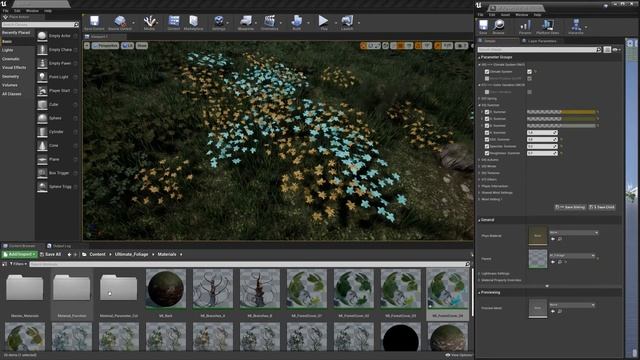The width and height of the screenshot is (640, 360).
Task: Collapse the General section
Action: pyautogui.click(x=479, y=220)
